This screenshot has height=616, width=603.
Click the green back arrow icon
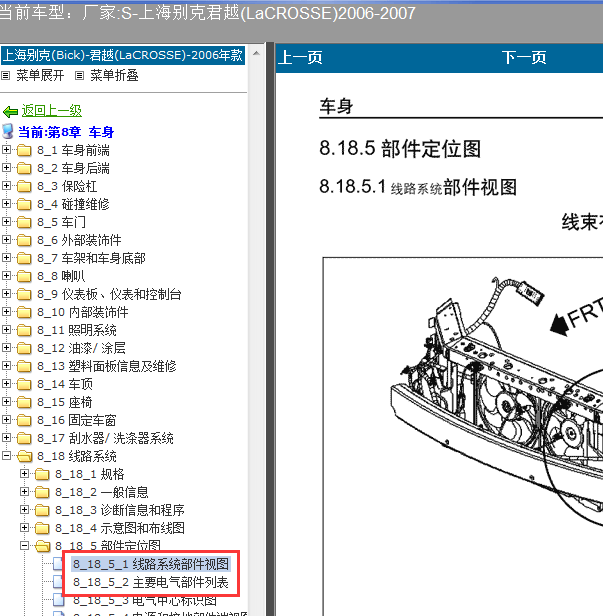click(x=10, y=112)
